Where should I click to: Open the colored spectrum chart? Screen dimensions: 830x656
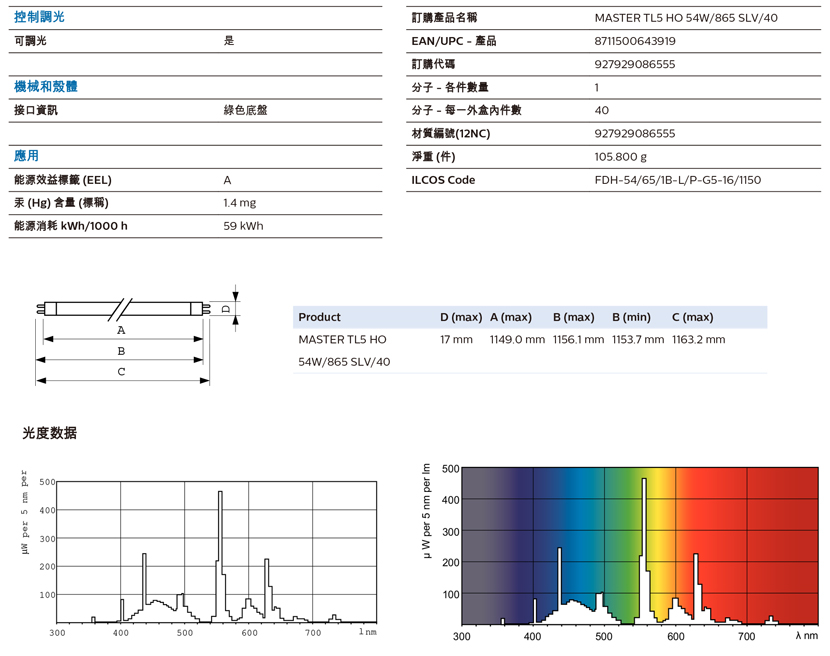point(620,552)
